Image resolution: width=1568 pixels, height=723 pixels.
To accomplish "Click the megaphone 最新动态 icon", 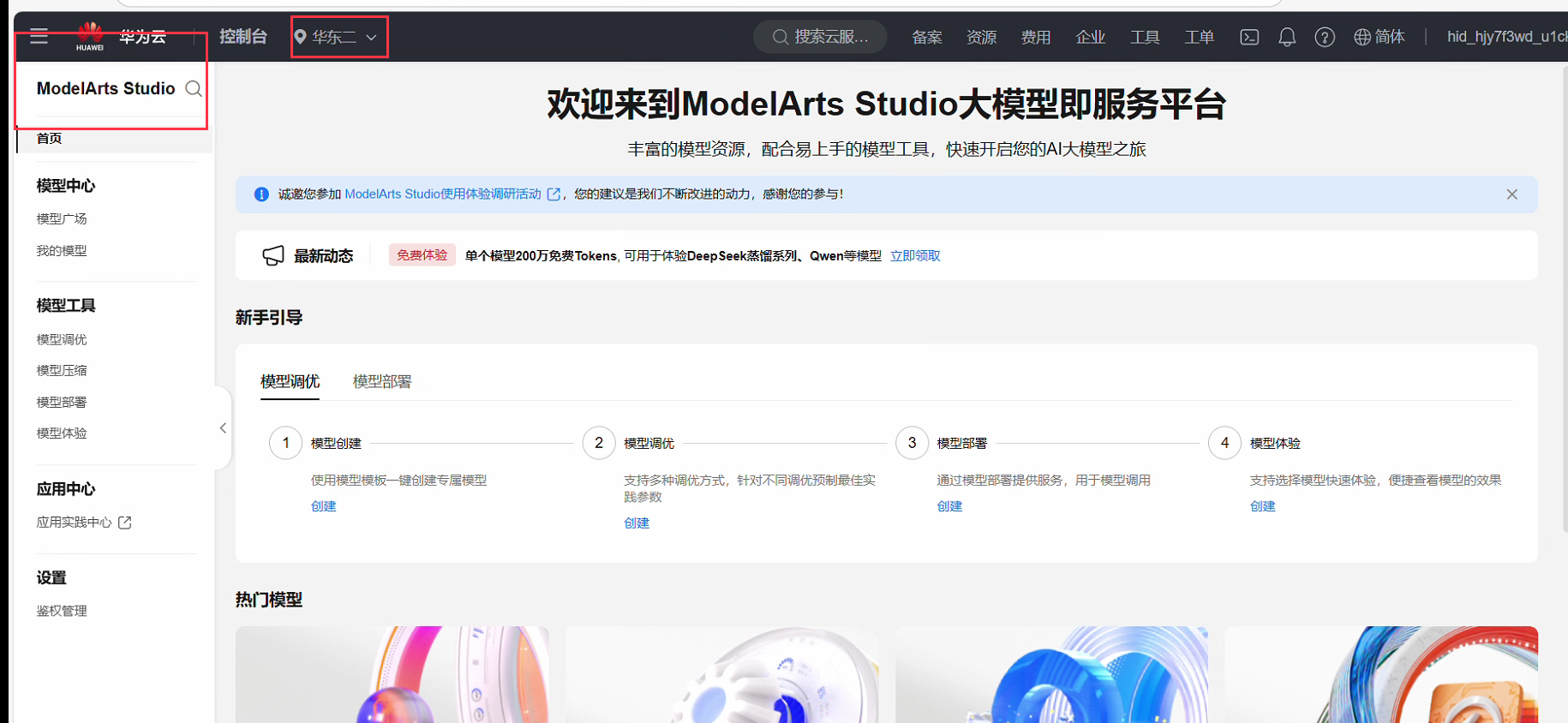I will click(x=273, y=255).
